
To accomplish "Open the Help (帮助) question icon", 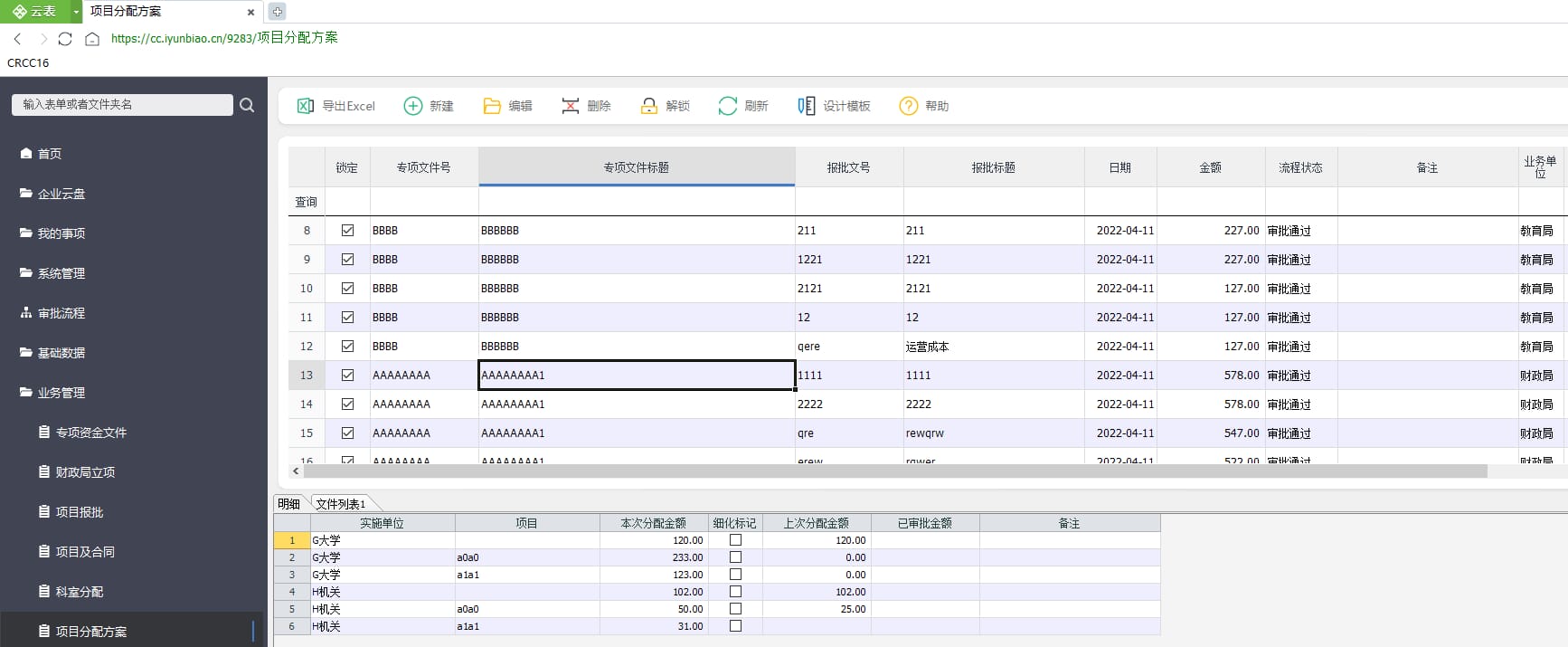I will [909, 106].
